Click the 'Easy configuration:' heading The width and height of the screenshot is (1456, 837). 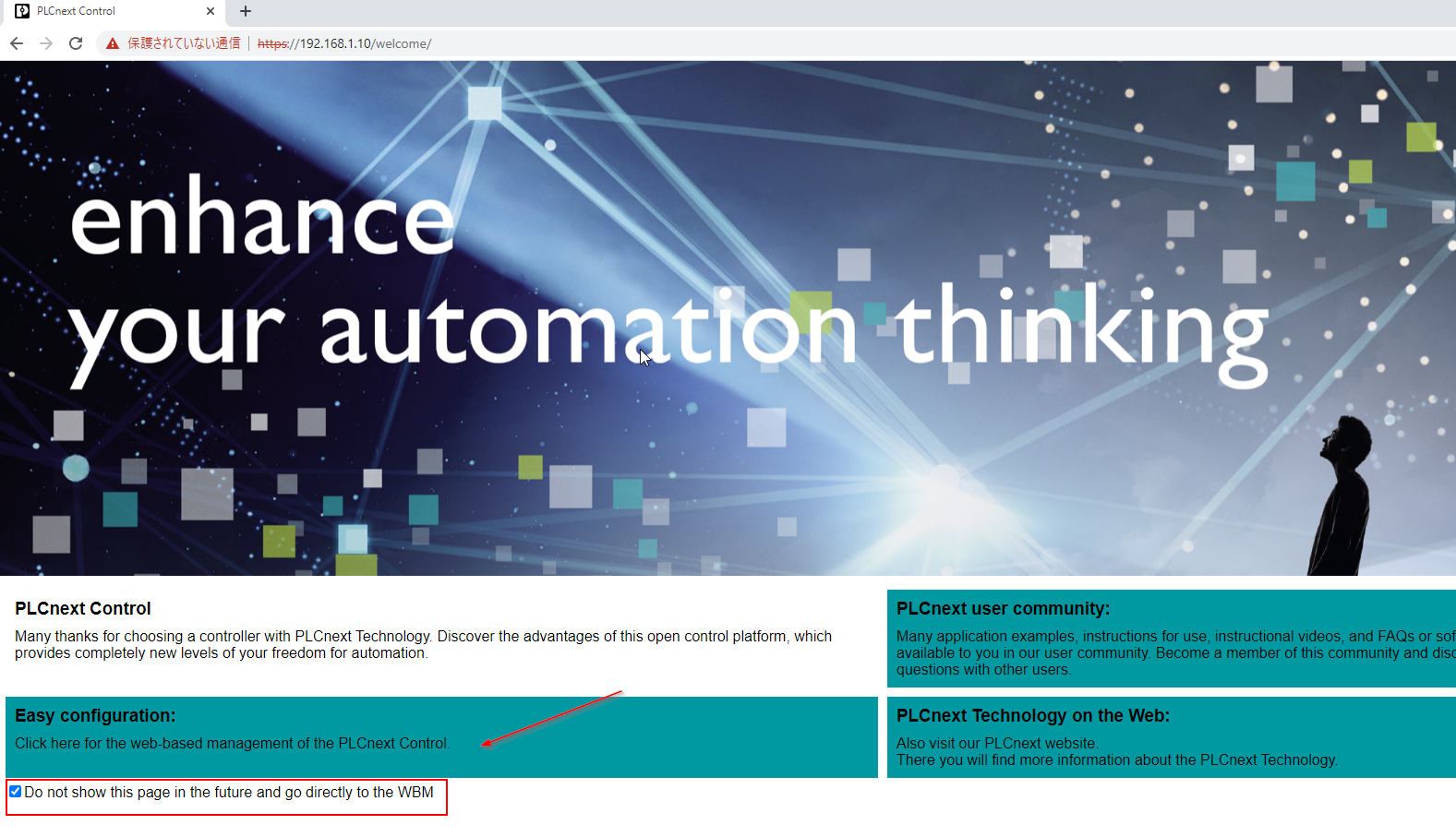click(95, 715)
